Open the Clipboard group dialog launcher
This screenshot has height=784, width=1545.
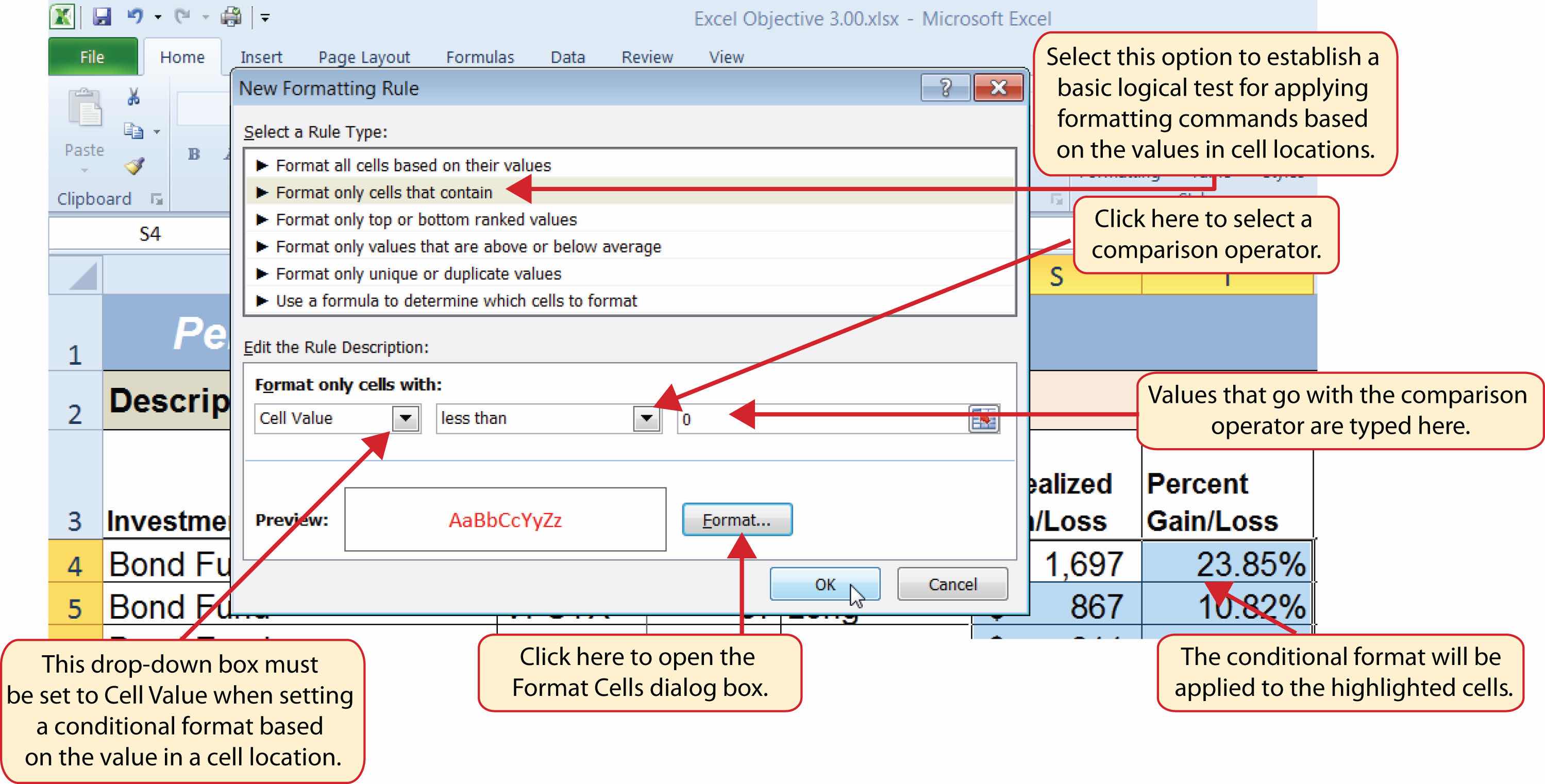pos(157,199)
